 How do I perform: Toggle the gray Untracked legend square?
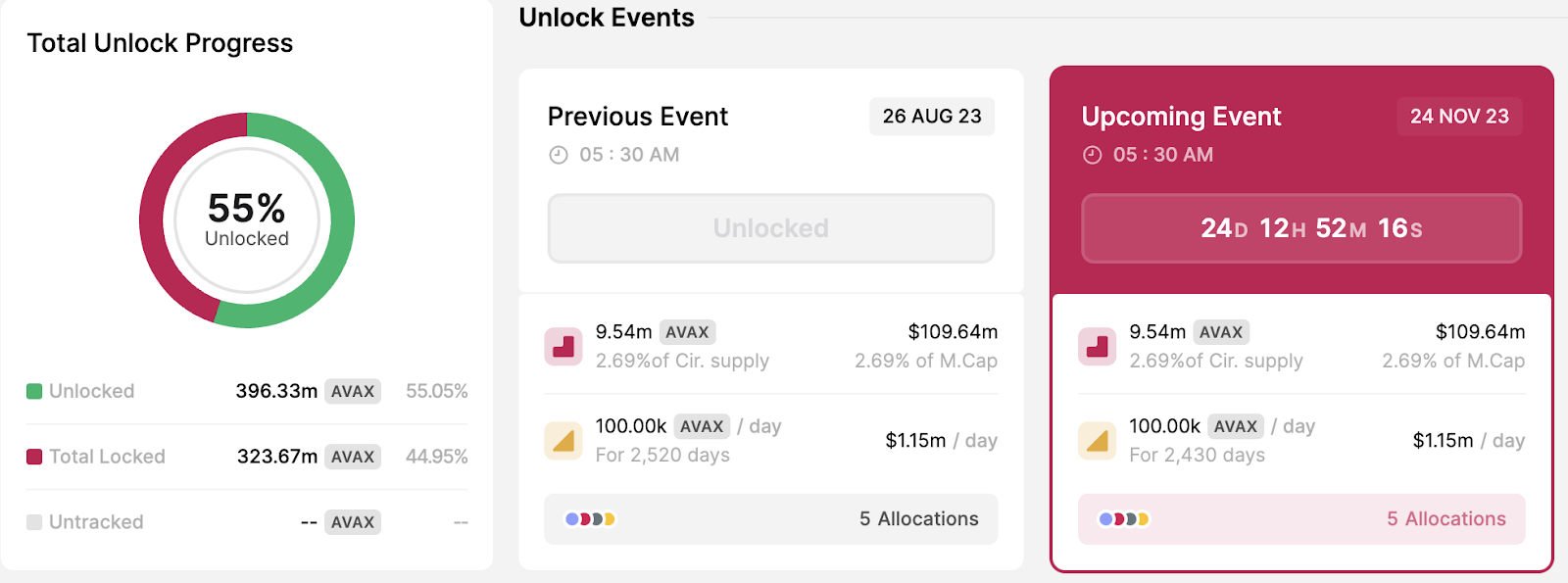[x=34, y=522]
